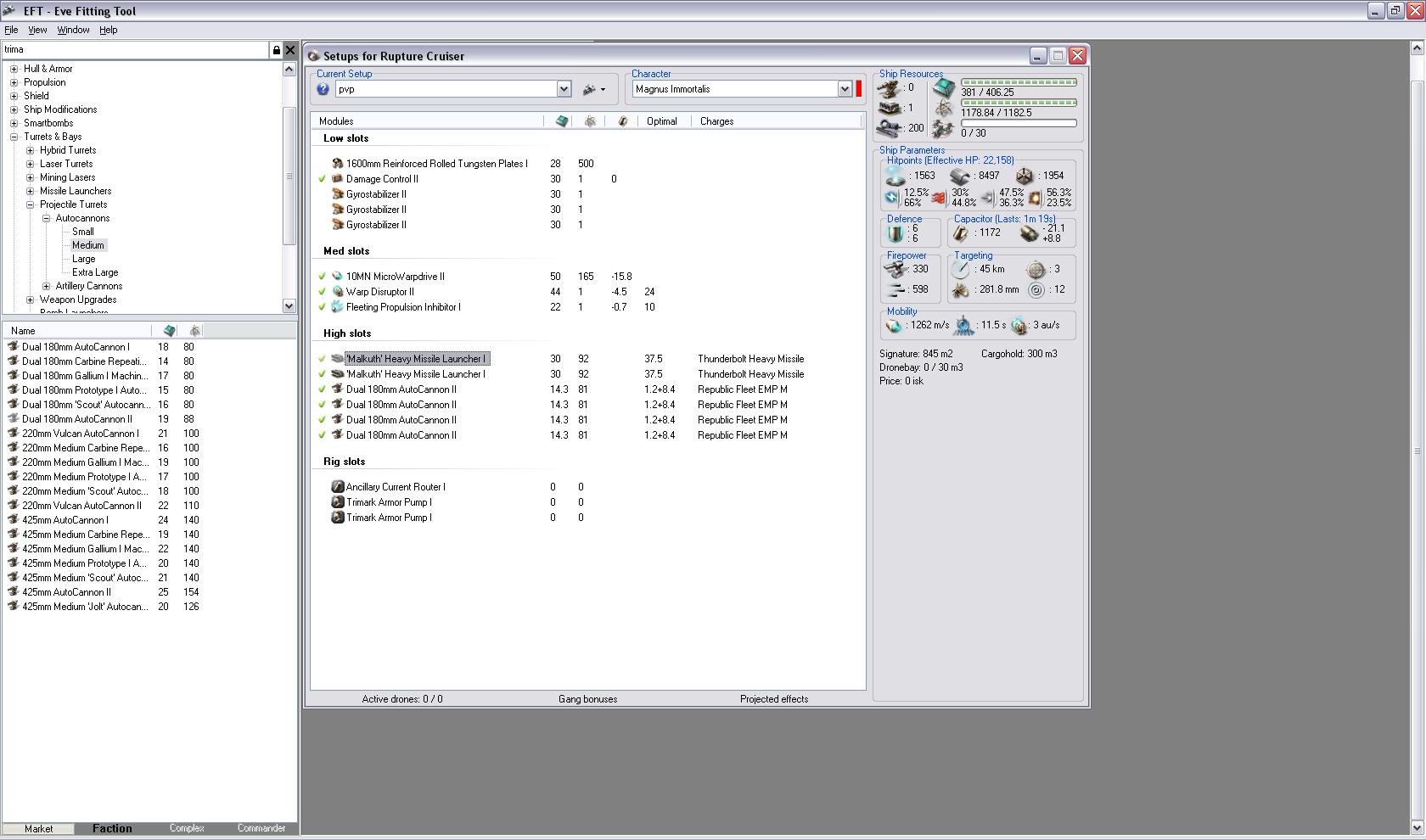Click the scroll-down arrow of the category tree

pyautogui.click(x=289, y=306)
